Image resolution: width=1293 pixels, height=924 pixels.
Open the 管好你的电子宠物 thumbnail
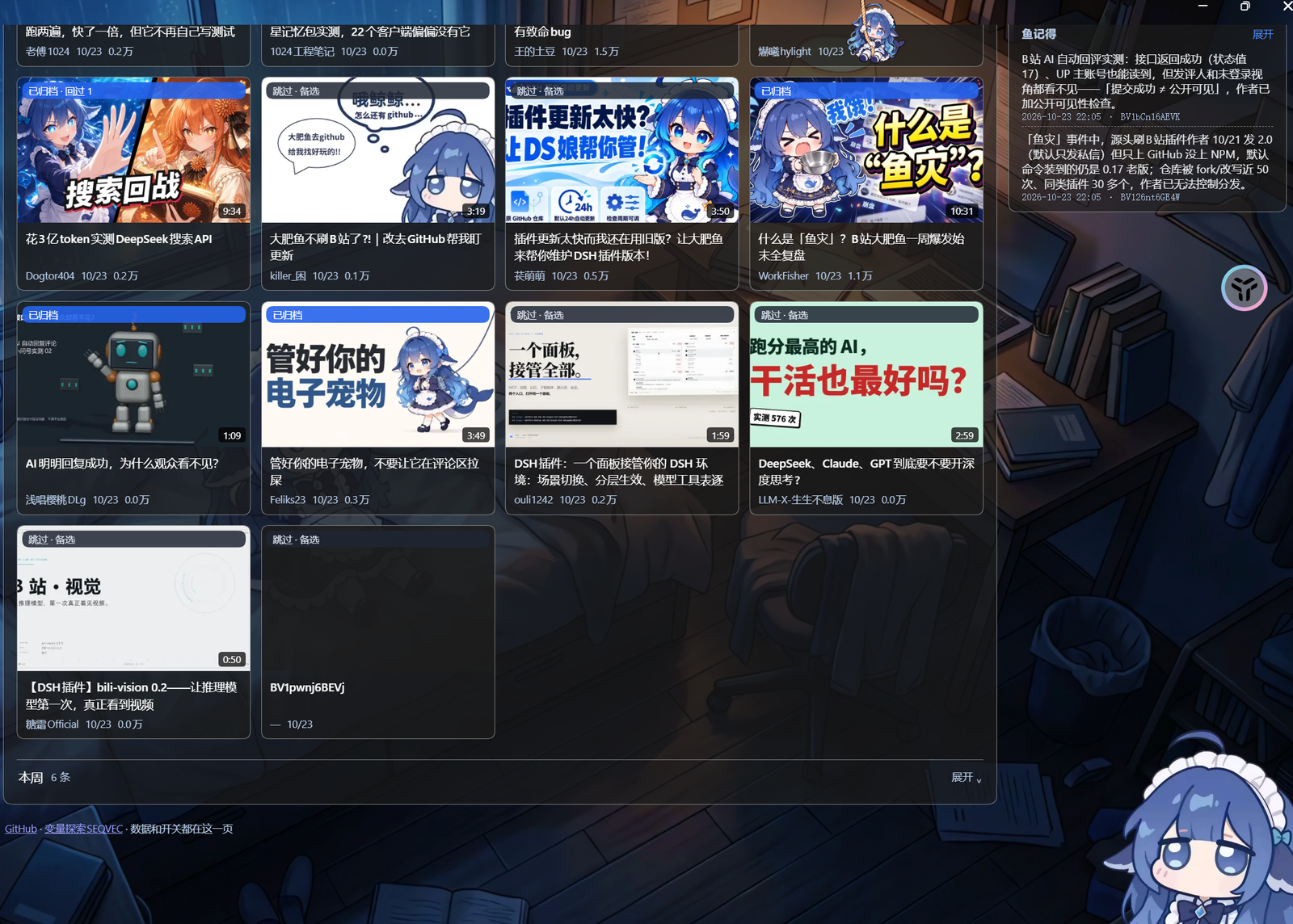(x=378, y=375)
